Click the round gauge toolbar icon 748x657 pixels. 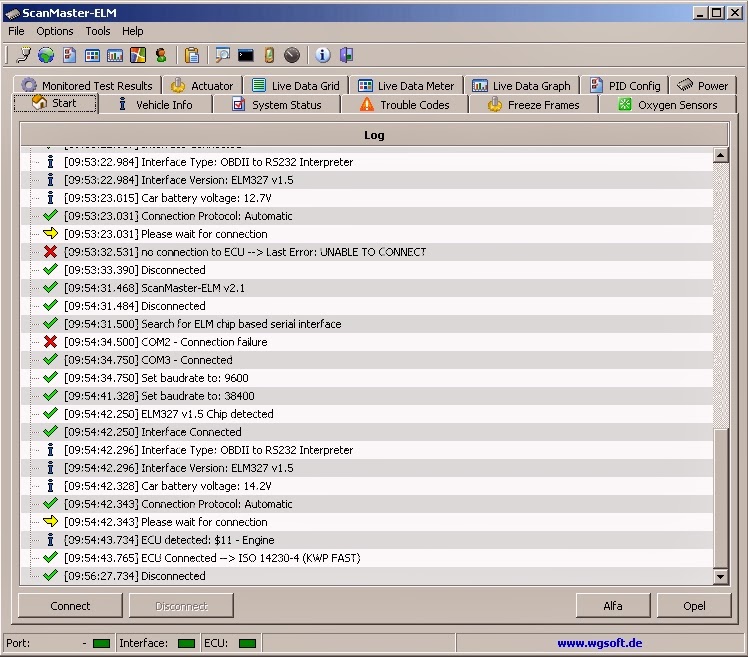(292, 55)
